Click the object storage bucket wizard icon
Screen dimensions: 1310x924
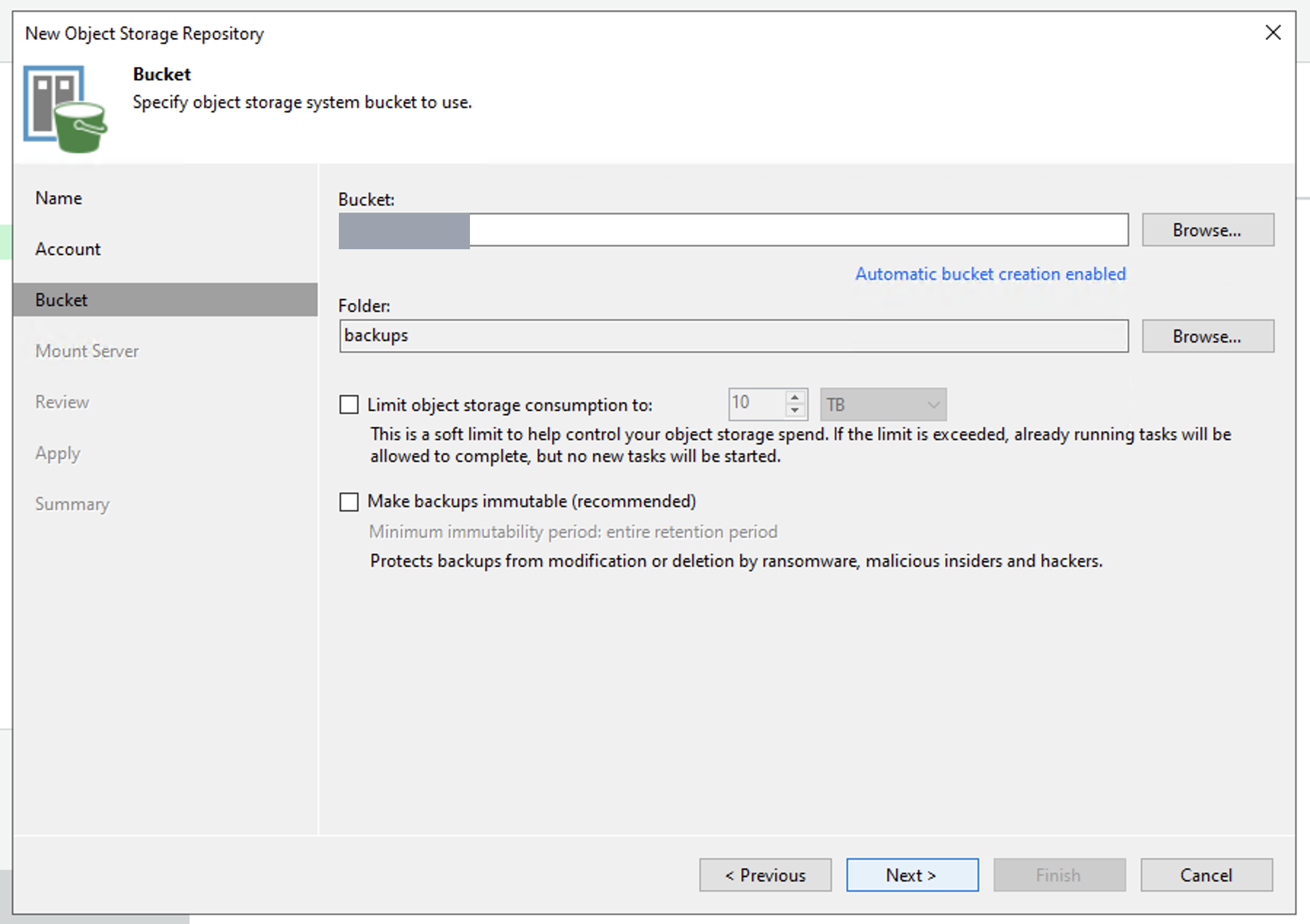(x=66, y=109)
